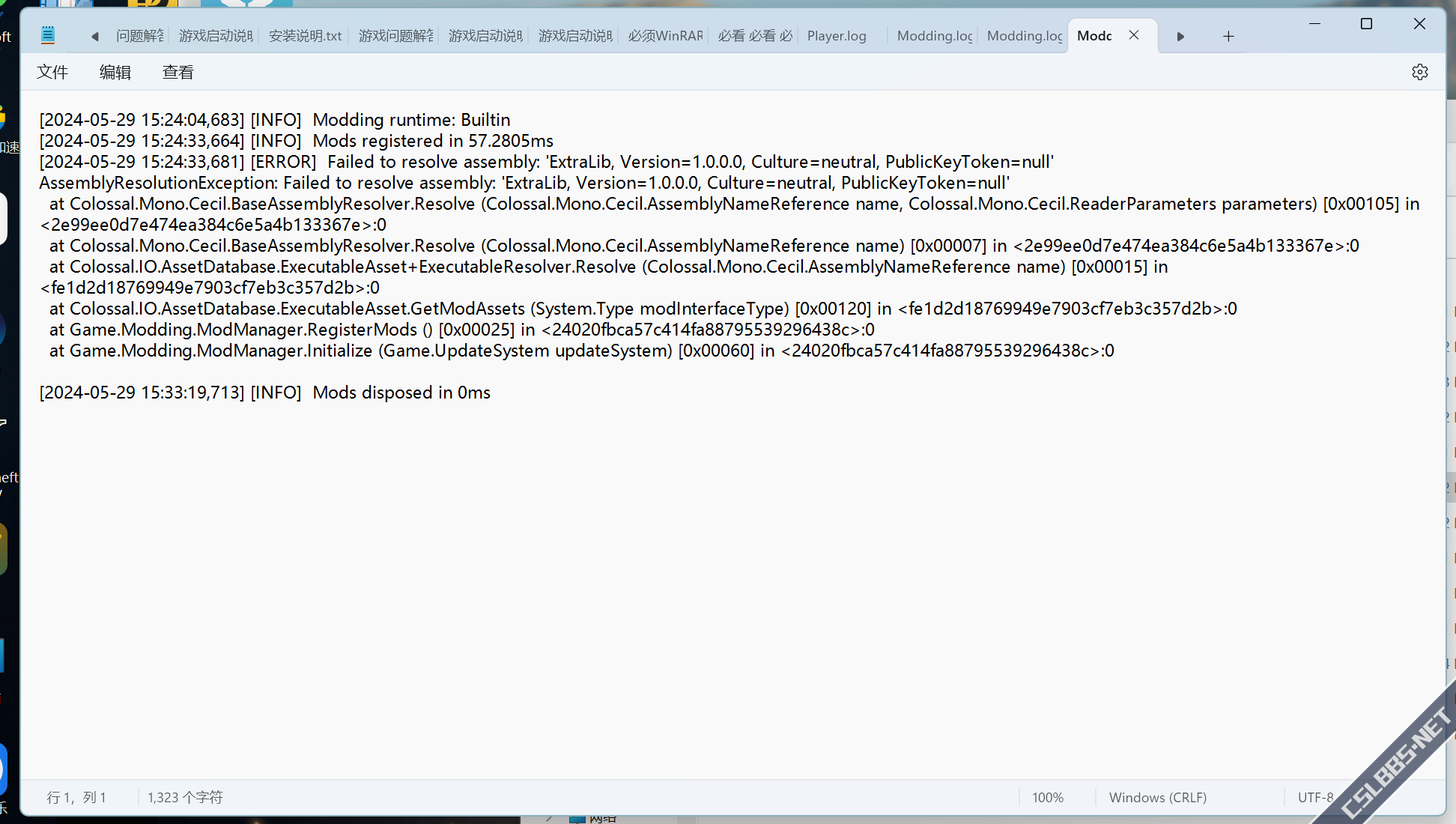Click the 行 1, 列 1 cursor position
The width and height of the screenshot is (1456, 824).
coord(76,798)
